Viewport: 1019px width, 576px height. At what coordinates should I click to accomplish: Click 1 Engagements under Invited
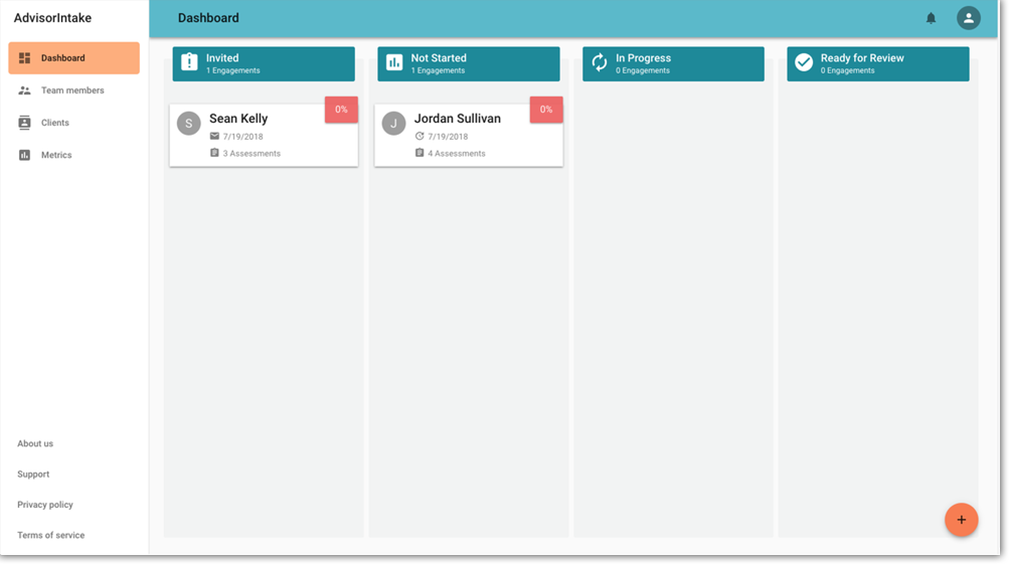pos(233,70)
